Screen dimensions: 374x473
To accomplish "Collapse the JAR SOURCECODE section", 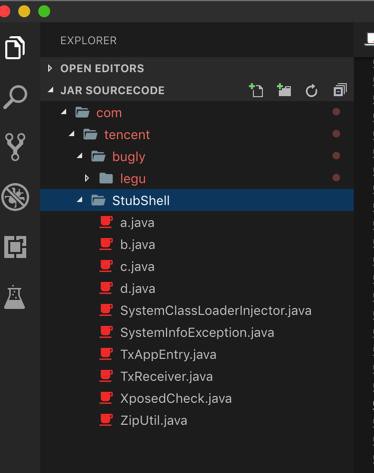I will 51,90.
